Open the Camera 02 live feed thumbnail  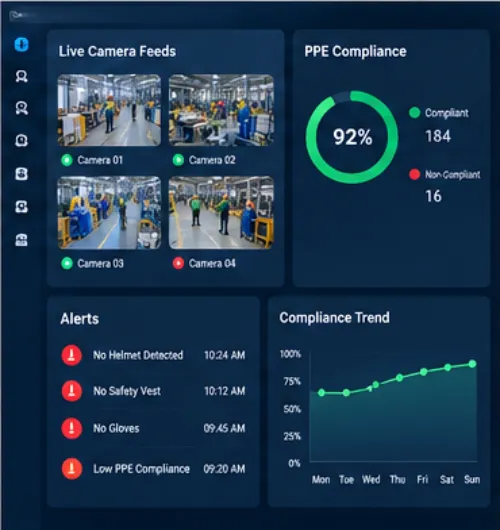(x=221, y=110)
